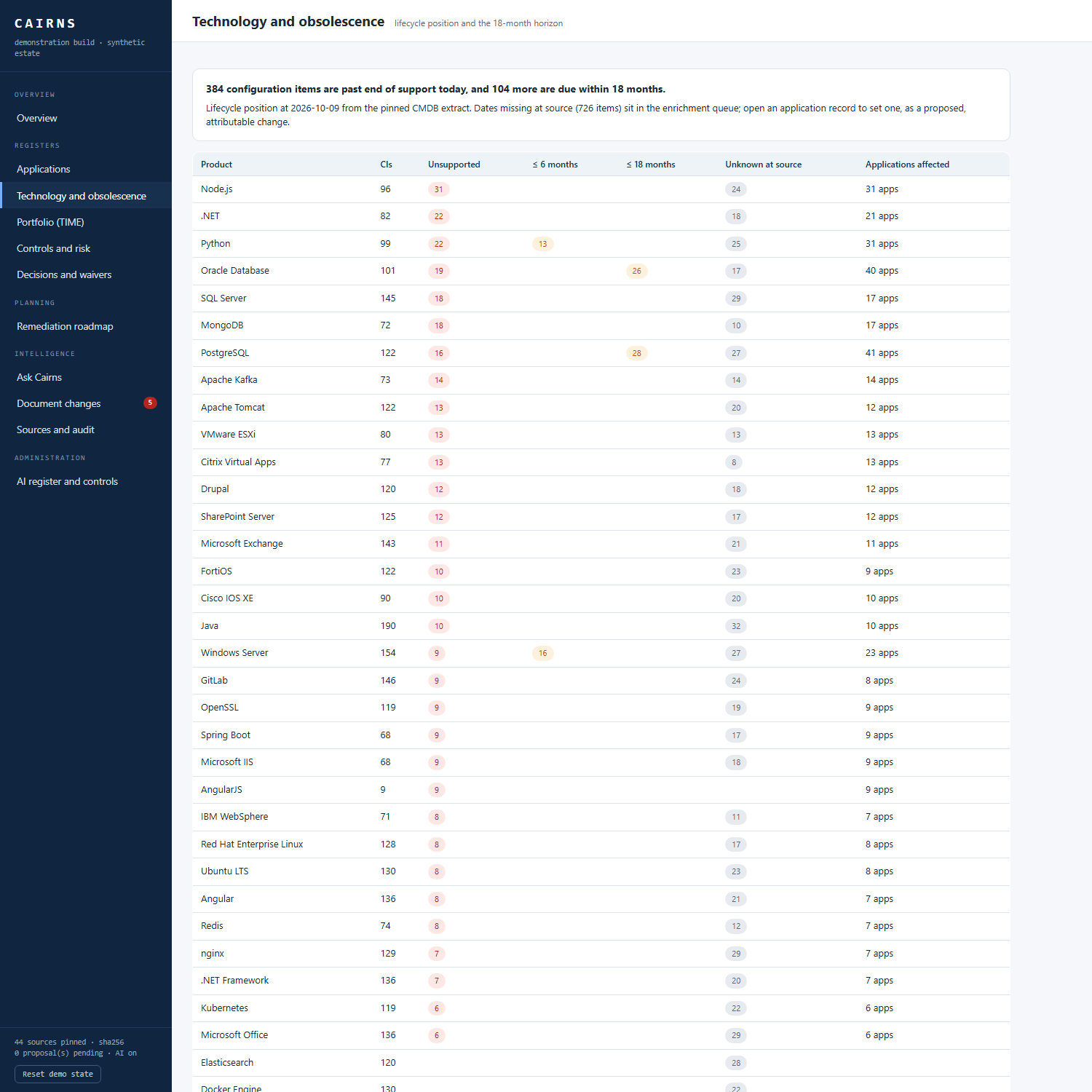Open Ask Cairns
Screen dimensions: 1092x1092
pyautogui.click(x=86, y=377)
